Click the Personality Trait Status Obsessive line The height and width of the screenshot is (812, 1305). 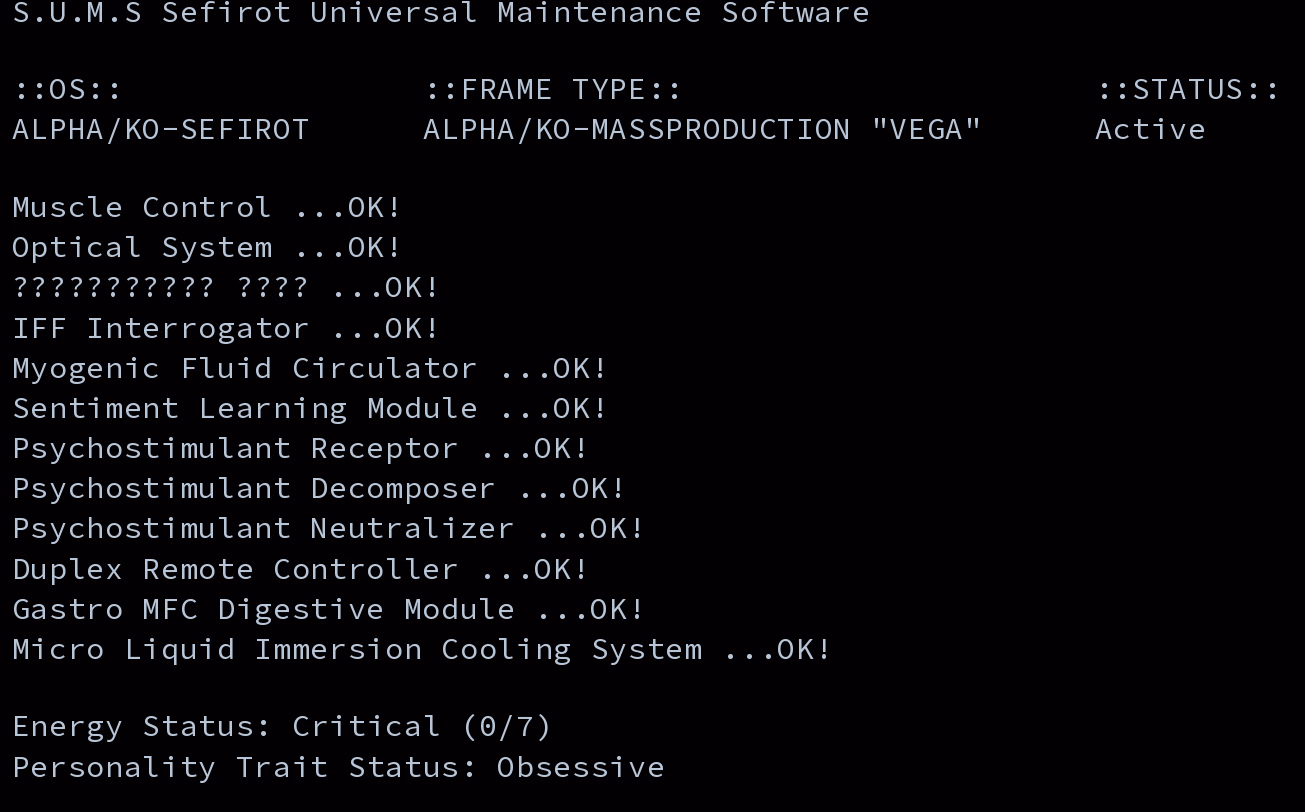pyautogui.click(x=338, y=767)
